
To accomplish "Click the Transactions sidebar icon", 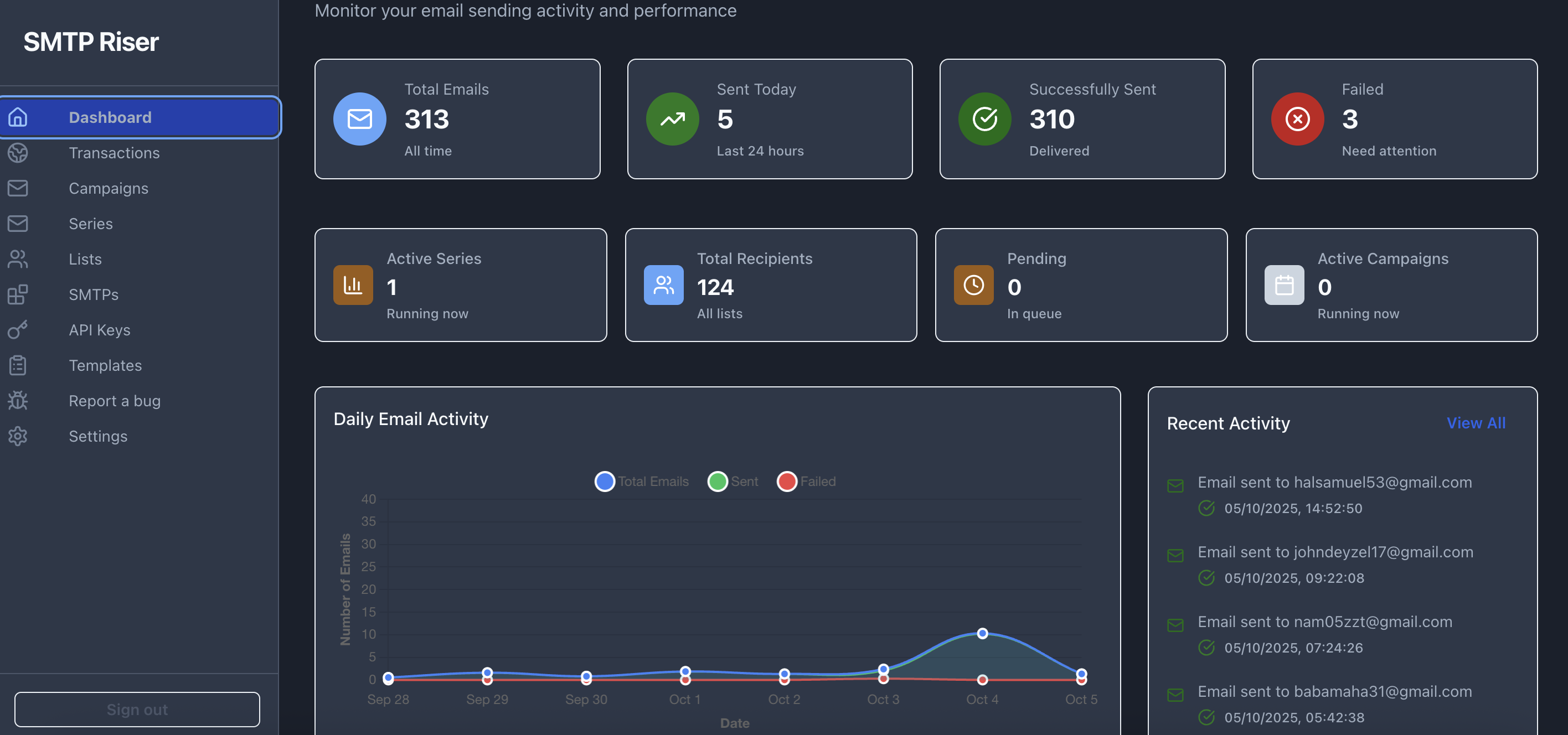I will [x=18, y=153].
